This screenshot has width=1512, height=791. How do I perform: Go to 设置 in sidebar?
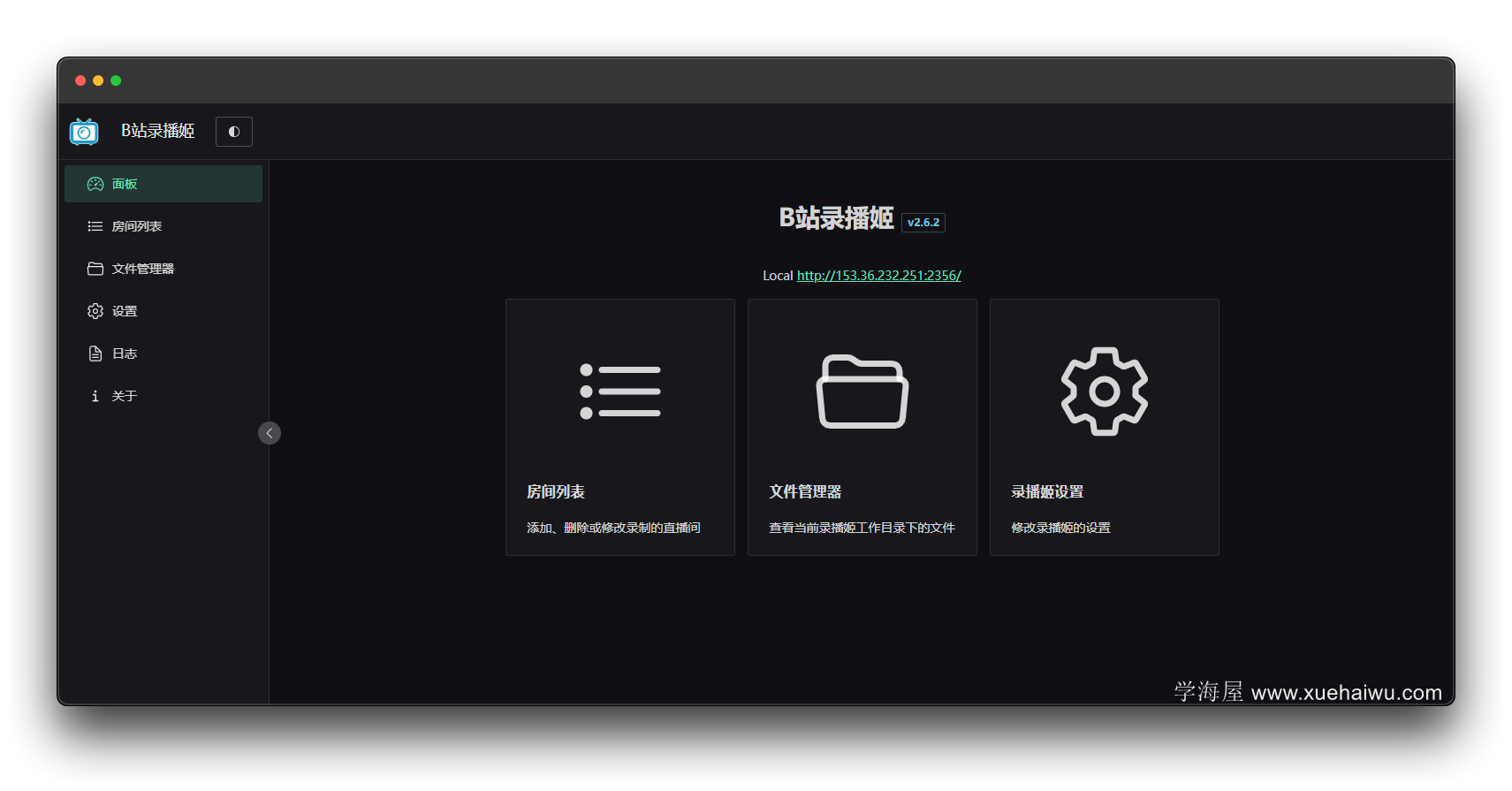(163, 311)
